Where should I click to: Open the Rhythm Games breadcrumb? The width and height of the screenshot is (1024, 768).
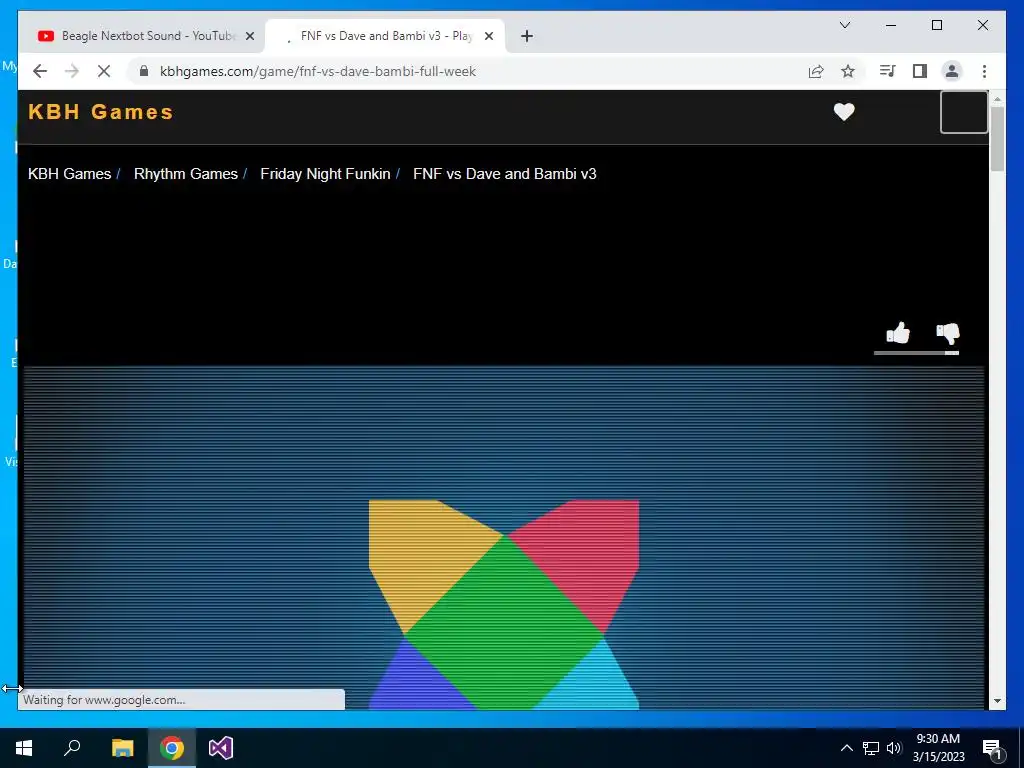tap(185, 174)
